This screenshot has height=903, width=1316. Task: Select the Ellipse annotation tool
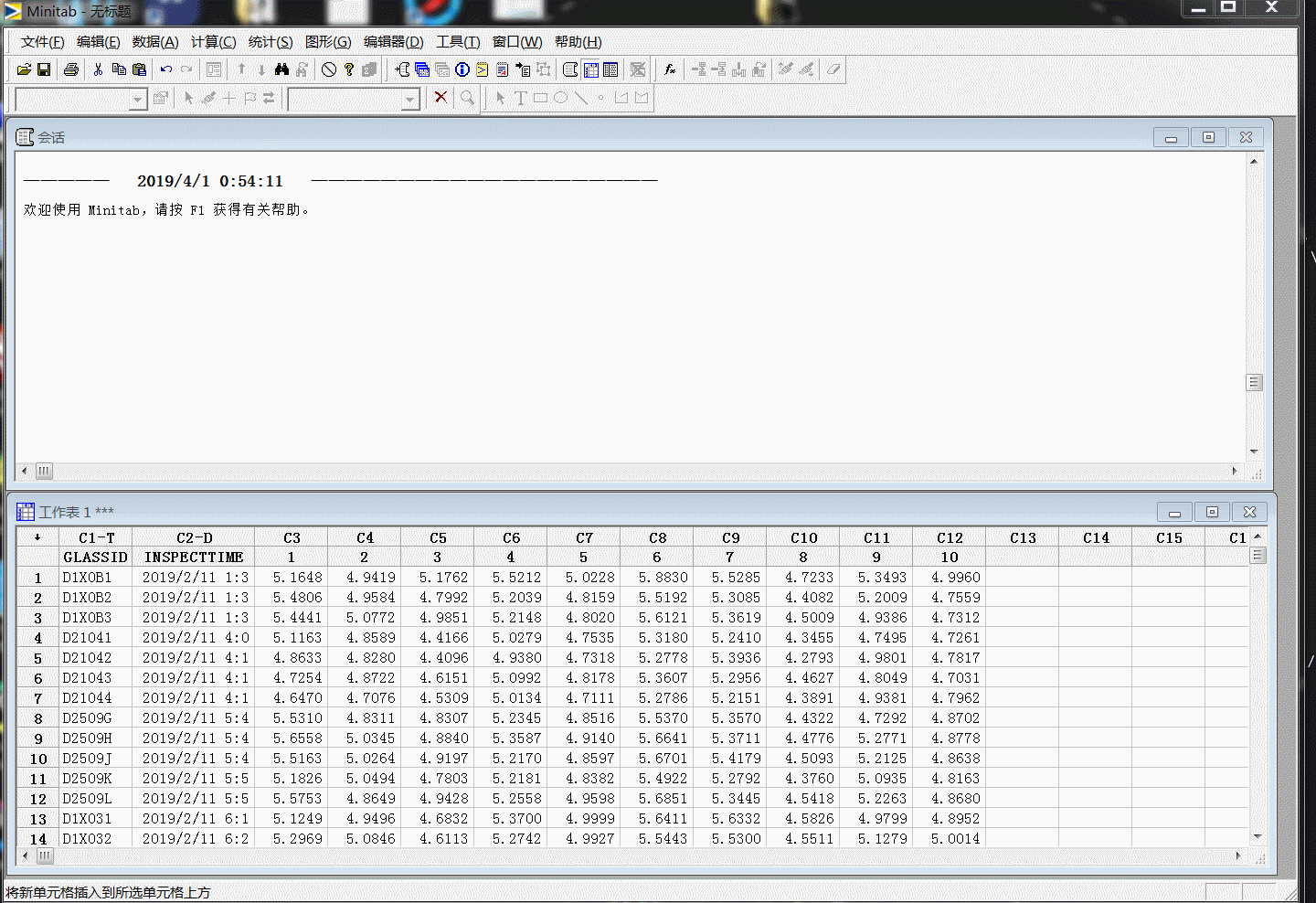click(x=558, y=98)
